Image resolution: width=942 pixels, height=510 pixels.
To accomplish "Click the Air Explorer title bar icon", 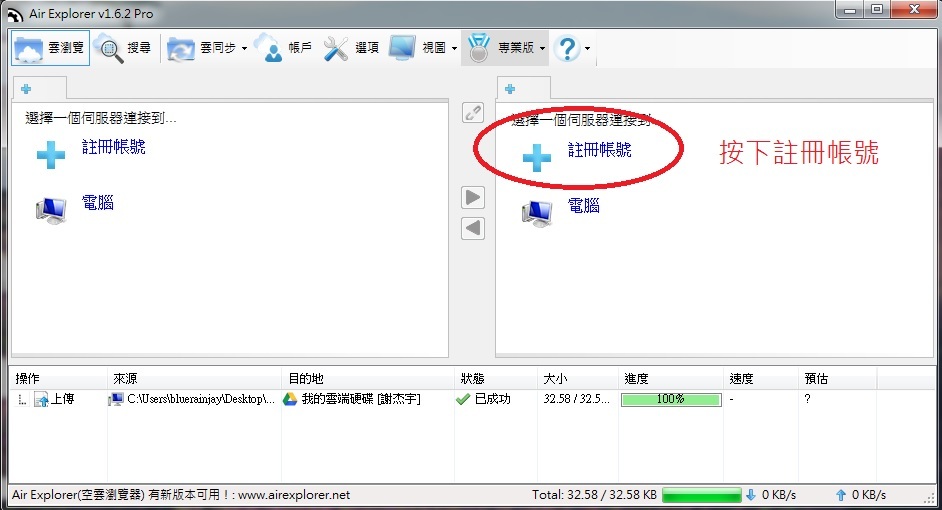I will click(x=14, y=14).
